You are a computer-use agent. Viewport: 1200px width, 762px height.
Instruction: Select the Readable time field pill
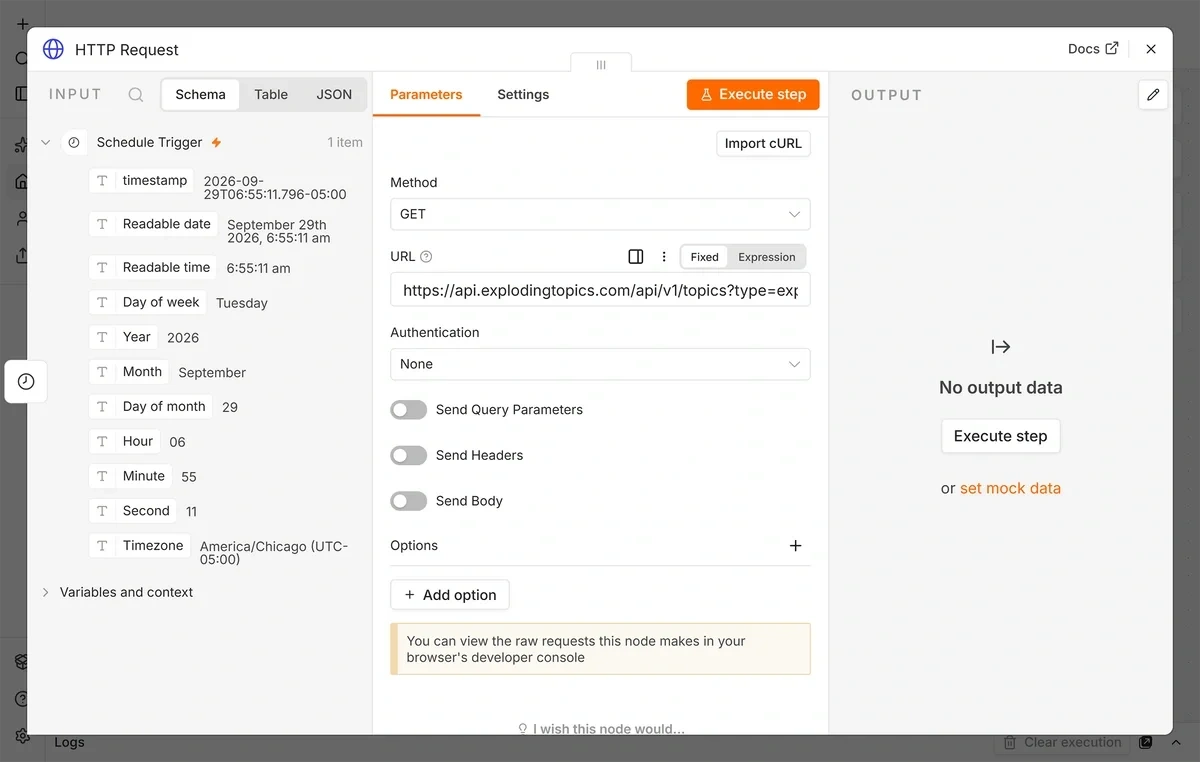point(153,268)
